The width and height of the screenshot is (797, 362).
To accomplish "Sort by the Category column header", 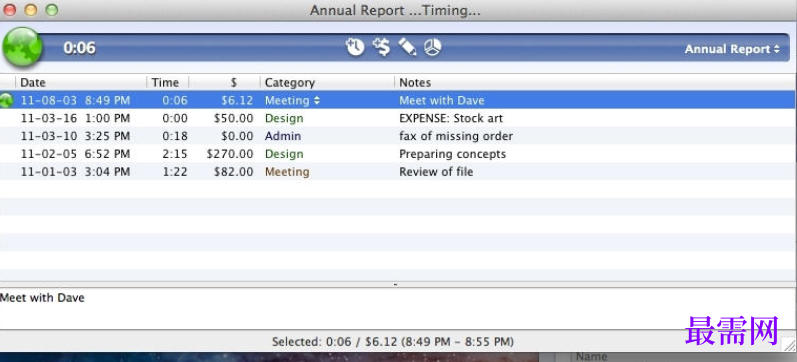I will (327, 82).
